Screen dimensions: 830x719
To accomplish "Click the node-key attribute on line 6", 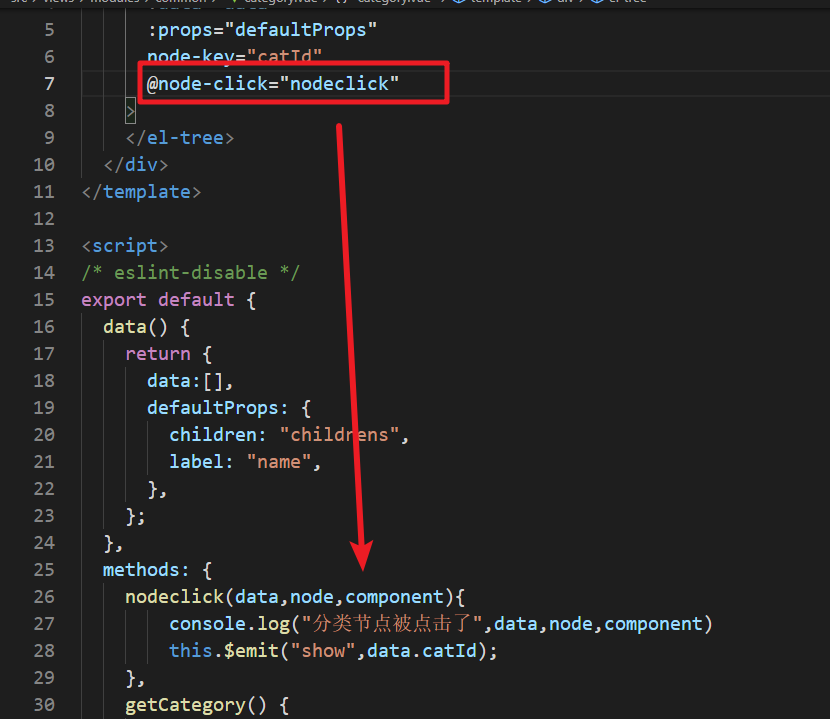I will click(x=234, y=56).
